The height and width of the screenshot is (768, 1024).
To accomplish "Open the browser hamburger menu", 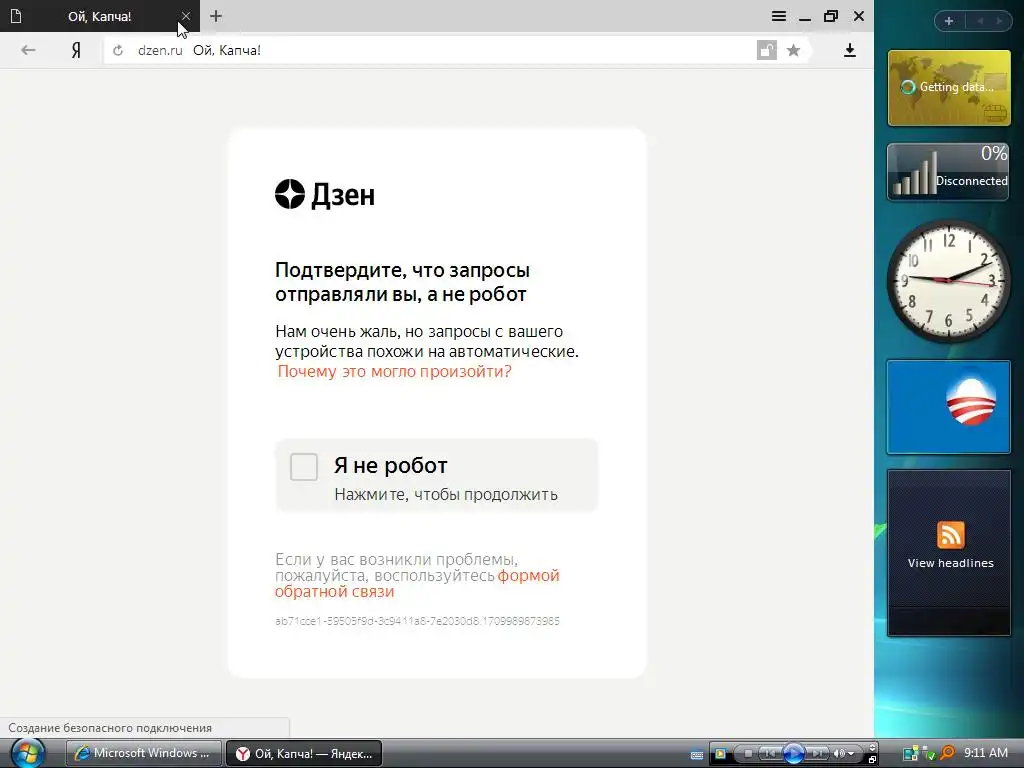I will (x=778, y=16).
